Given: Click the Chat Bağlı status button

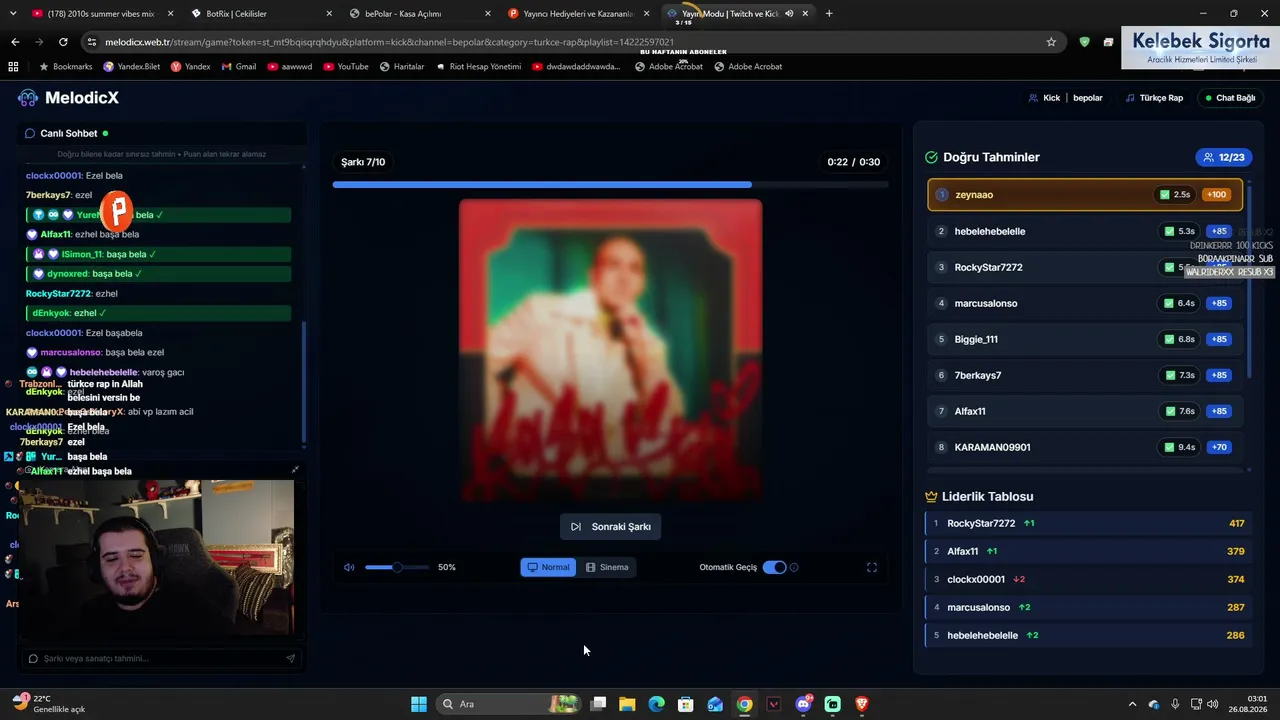Looking at the screenshot, I should (x=1230, y=98).
